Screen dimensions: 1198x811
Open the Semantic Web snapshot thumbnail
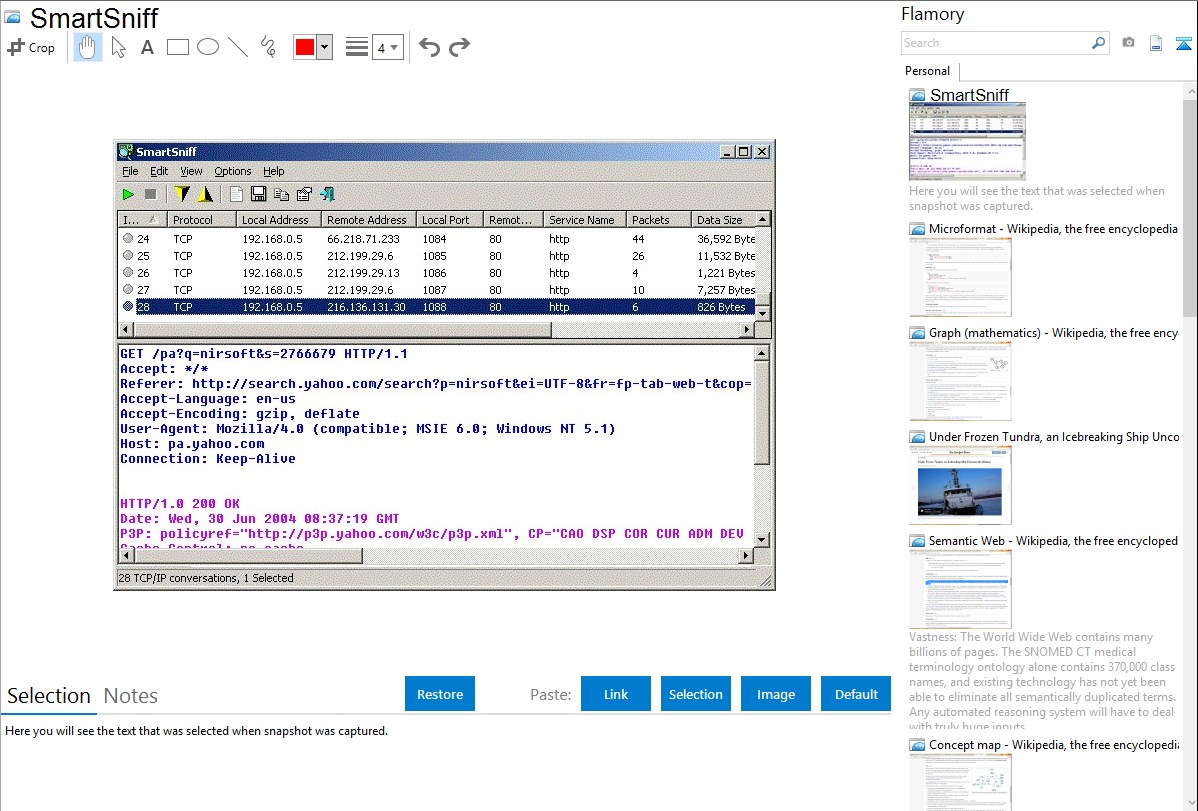coord(960,588)
